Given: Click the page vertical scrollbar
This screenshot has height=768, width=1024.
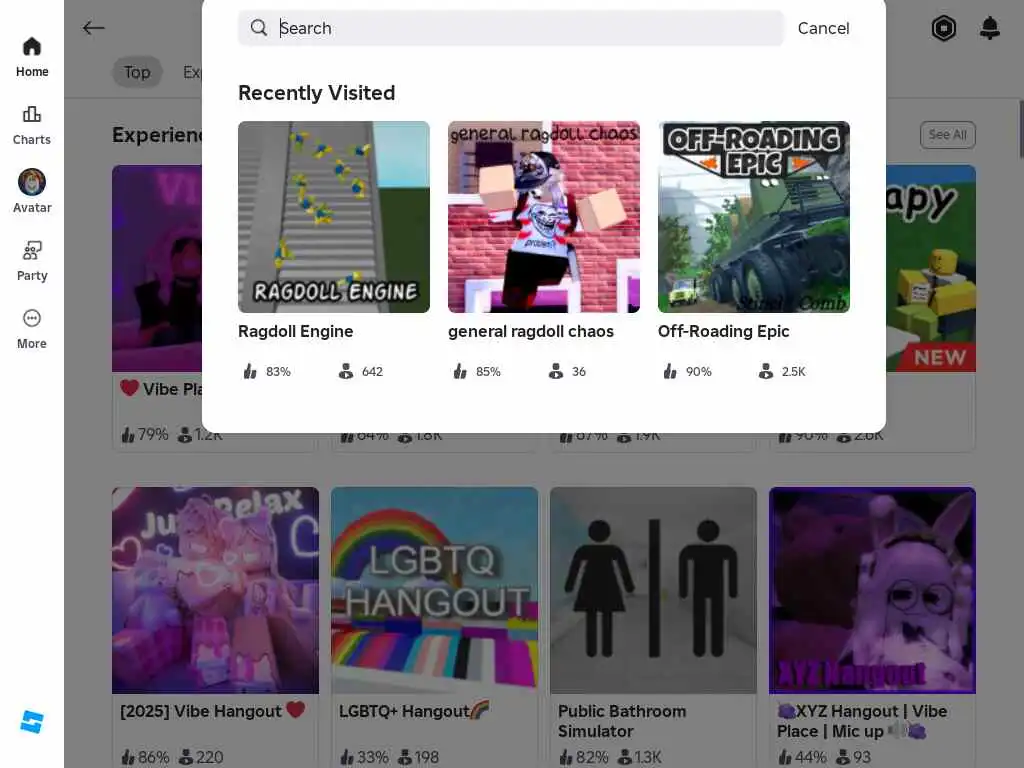Looking at the screenshot, I should tap(1020, 129).
